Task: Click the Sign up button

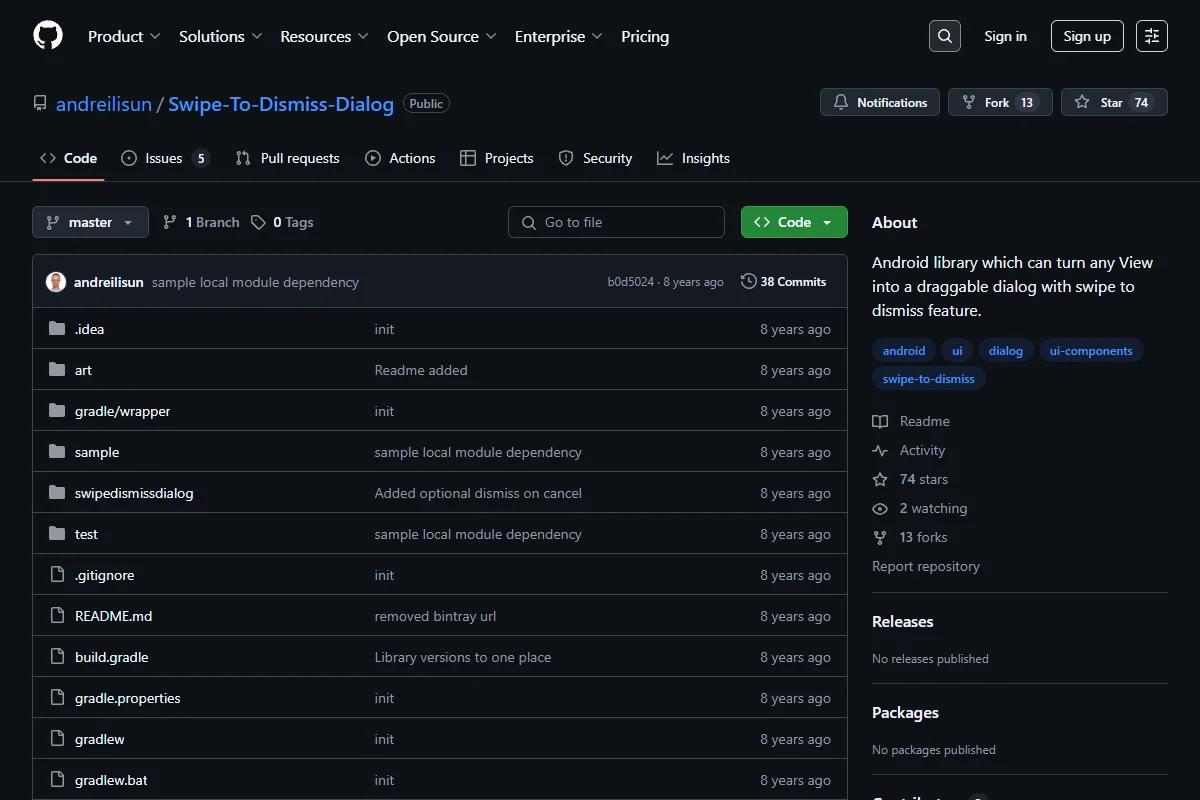Action: click(x=1087, y=36)
